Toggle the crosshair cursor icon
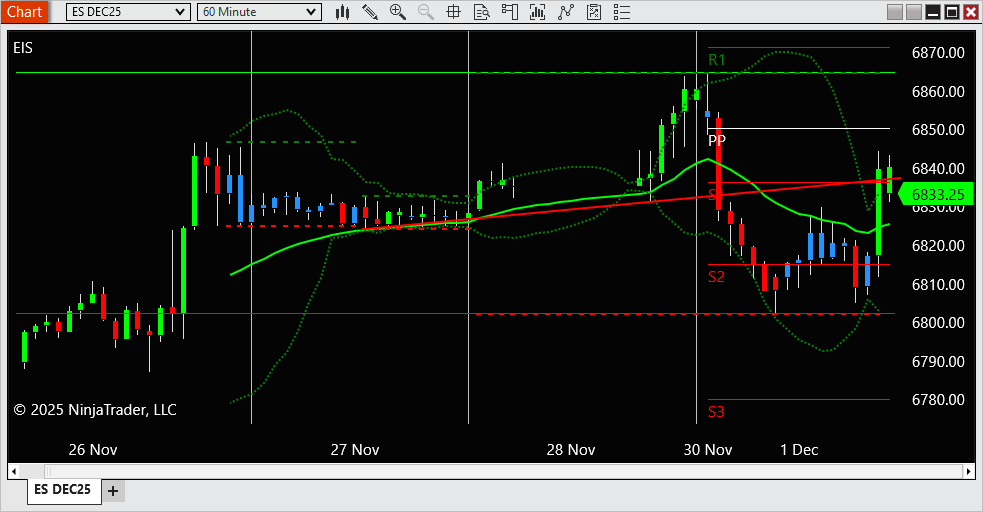This screenshot has height=512, width=983. coord(453,12)
